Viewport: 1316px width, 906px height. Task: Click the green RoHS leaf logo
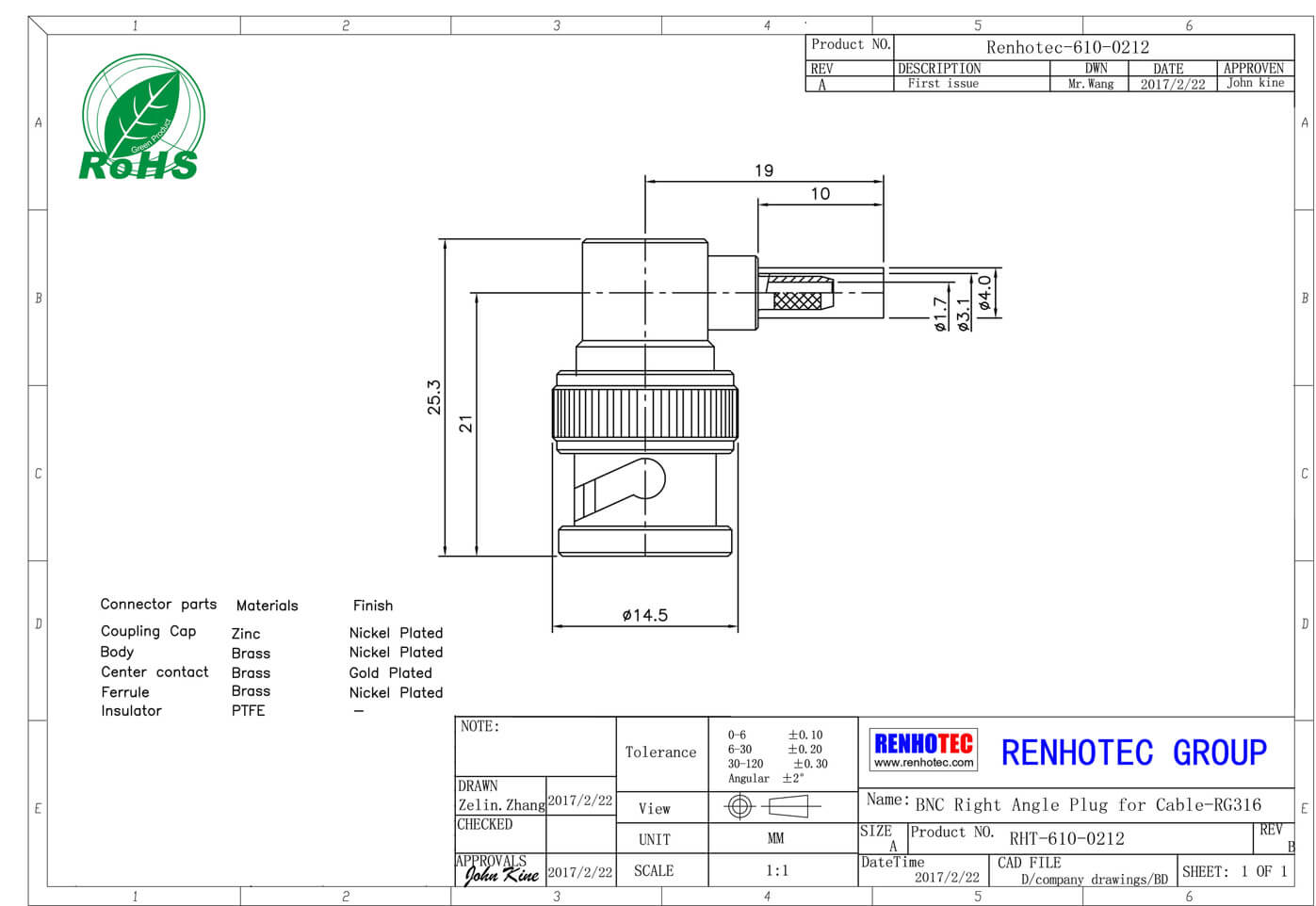point(141,118)
